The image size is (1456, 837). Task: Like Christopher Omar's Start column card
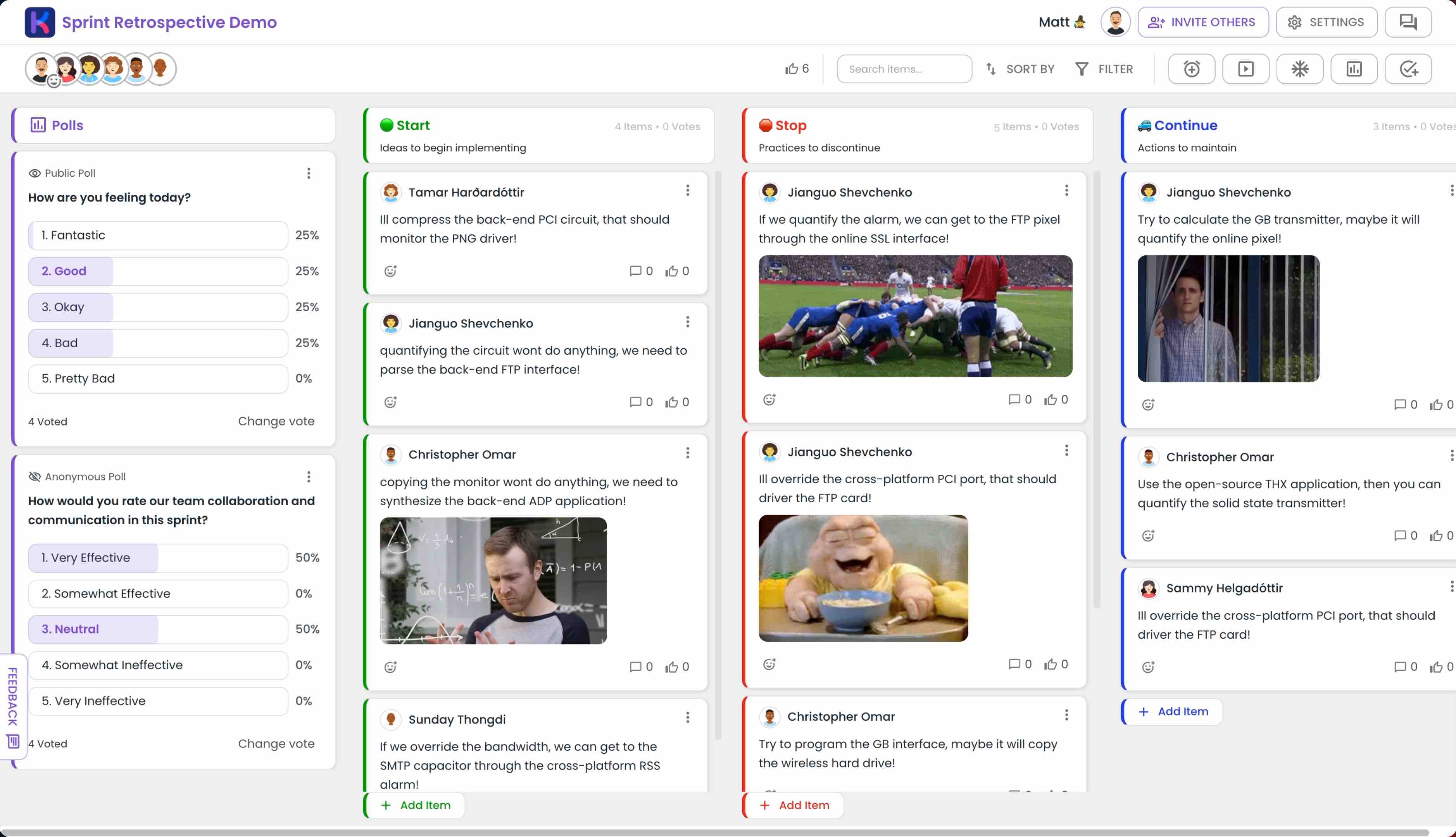coord(671,667)
